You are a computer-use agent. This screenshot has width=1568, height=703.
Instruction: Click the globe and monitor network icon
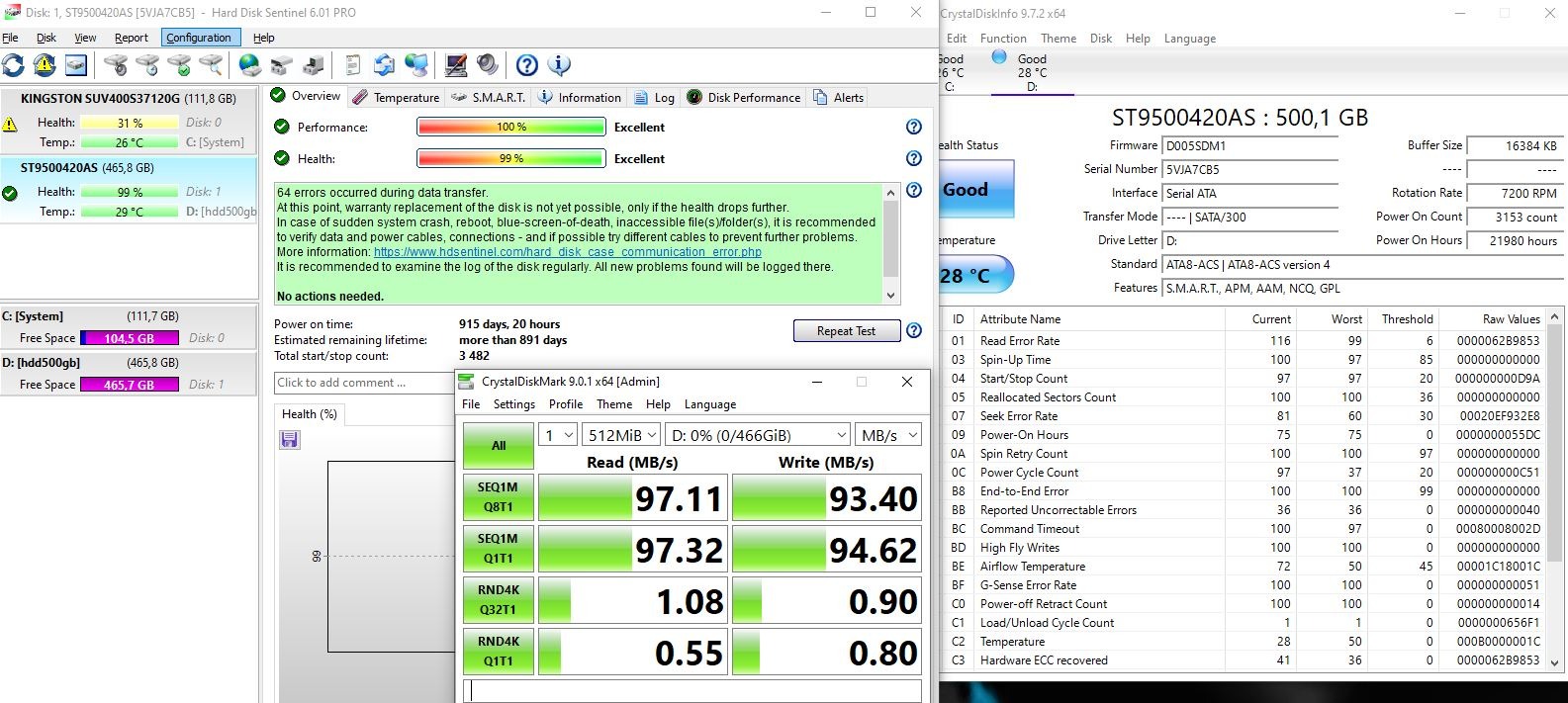click(x=416, y=65)
